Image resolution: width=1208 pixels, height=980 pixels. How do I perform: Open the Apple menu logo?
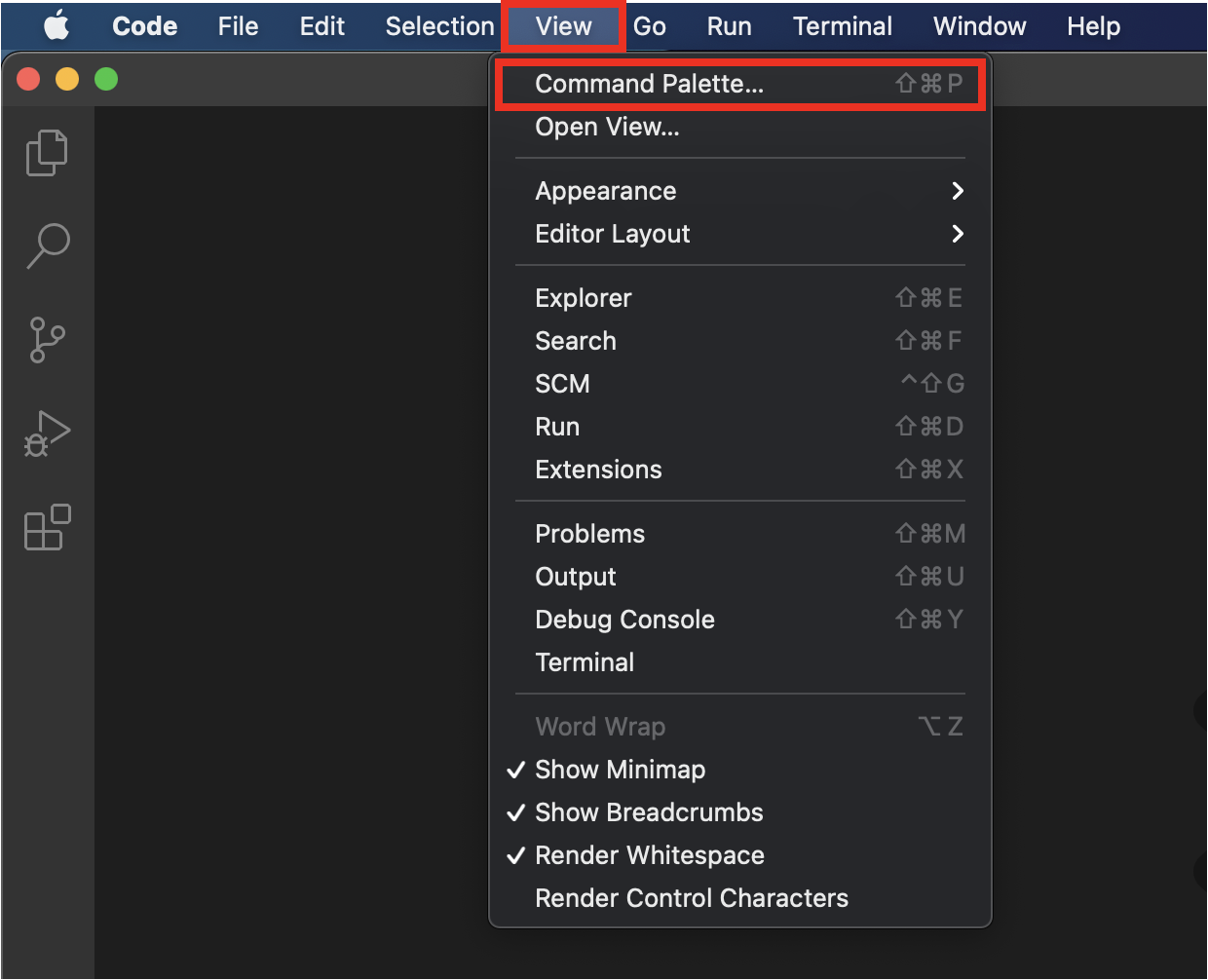coord(57,26)
